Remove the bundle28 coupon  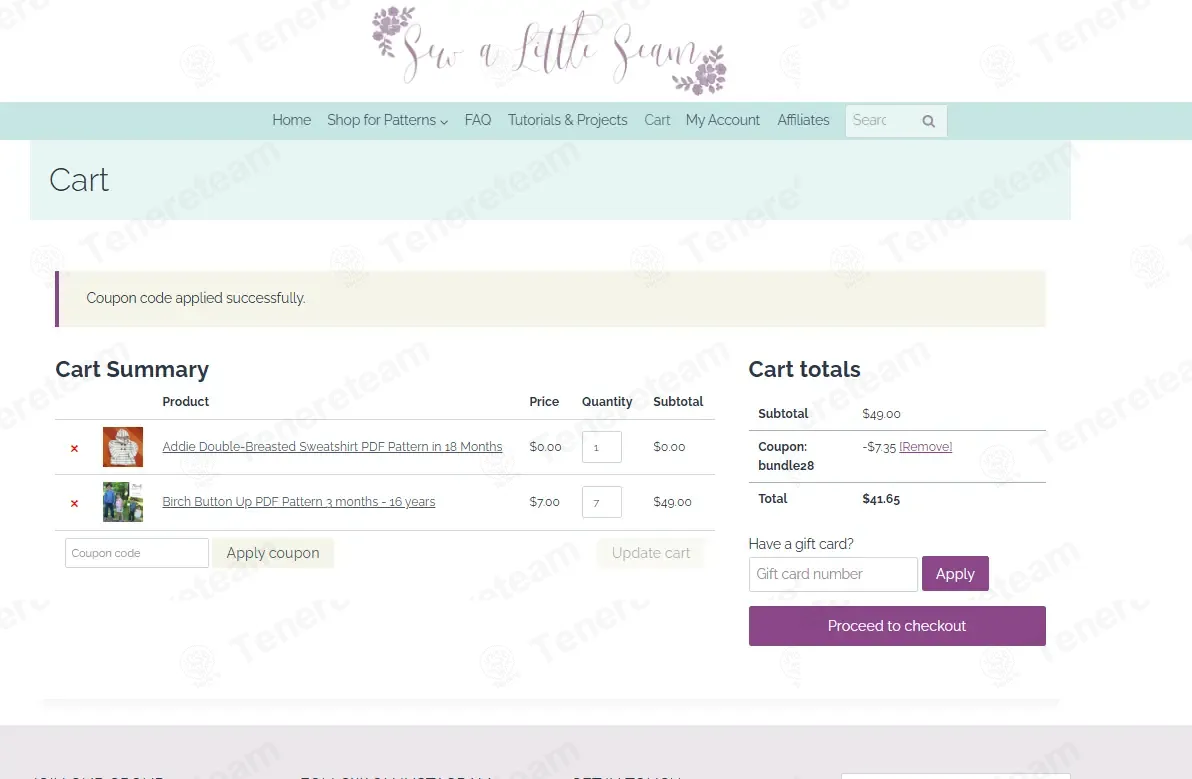point(925,447)
